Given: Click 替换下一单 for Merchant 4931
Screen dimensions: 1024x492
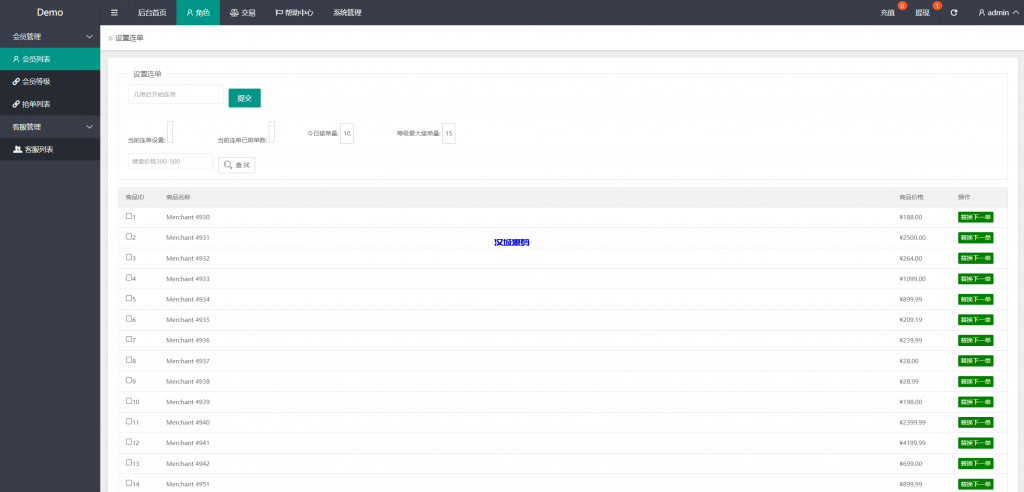Looking at the screenshot, I should pos(975,237).
